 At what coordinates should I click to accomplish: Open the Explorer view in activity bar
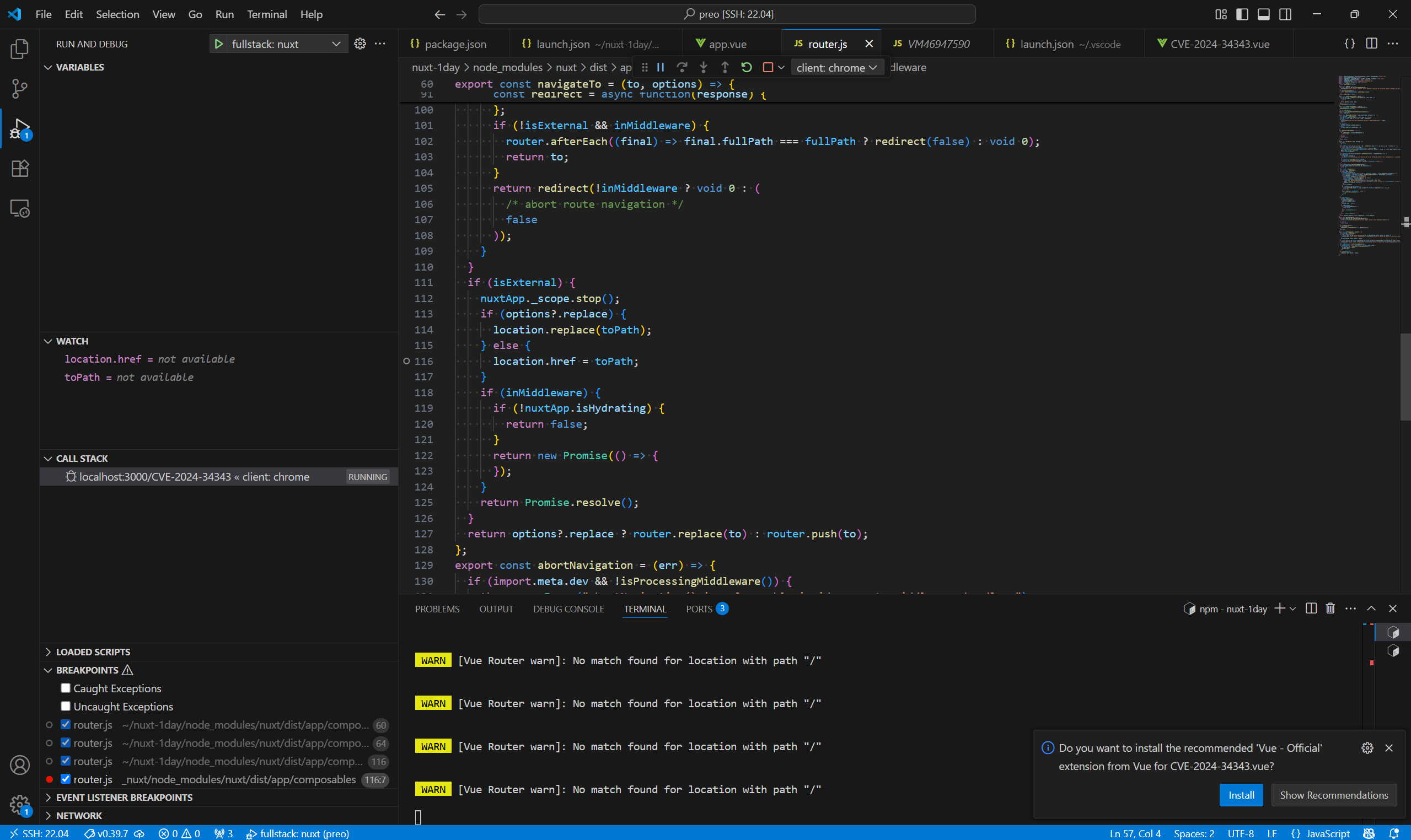pyautogui.click(x=20, y=49)
